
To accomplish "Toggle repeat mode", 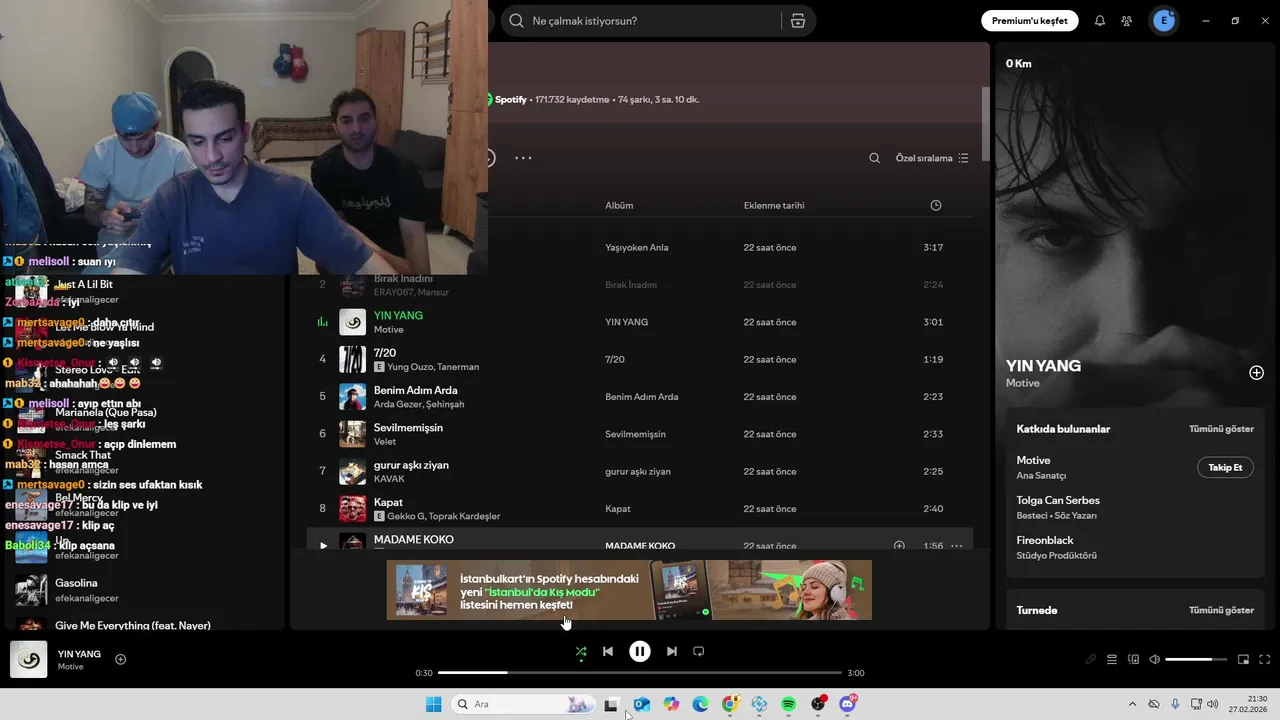I will point(699,651).
